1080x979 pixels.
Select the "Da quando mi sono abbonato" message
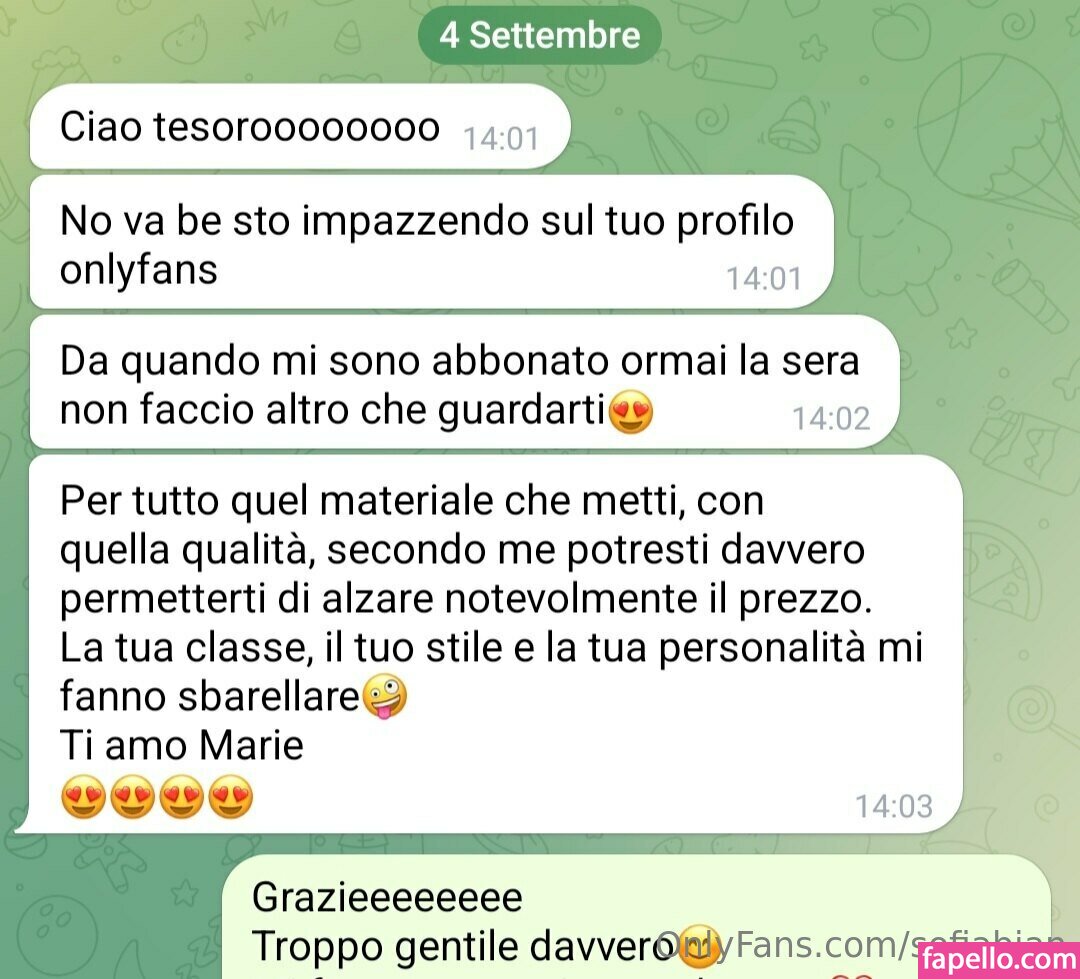click(x=465, y=382)
